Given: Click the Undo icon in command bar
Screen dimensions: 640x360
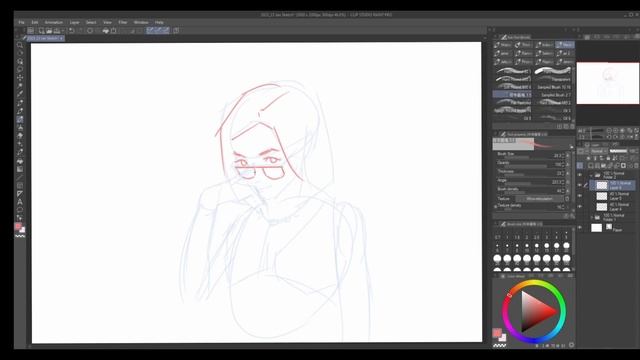Looking at the screenshot, I should (x=72, y=31).
